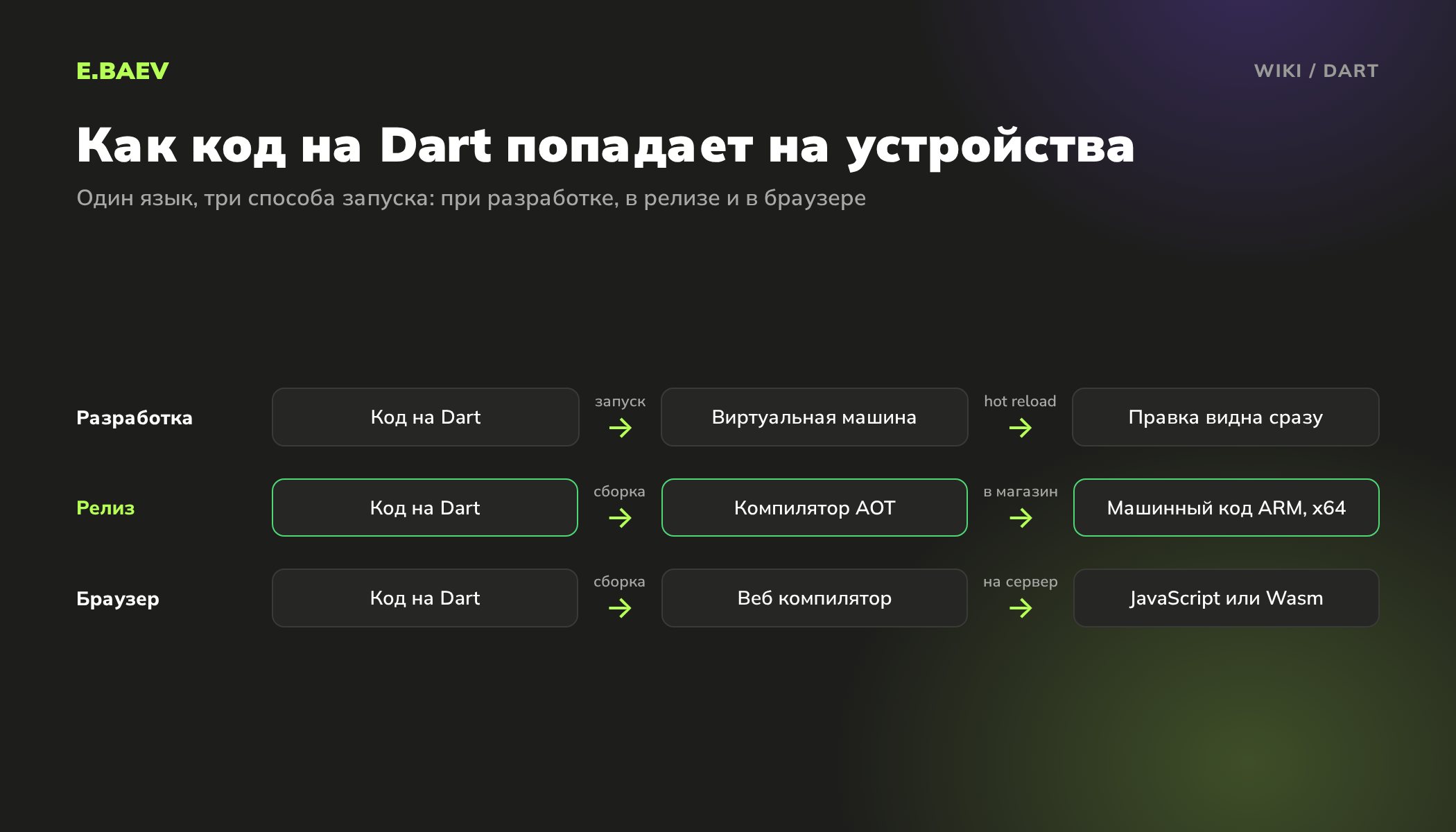Viewport: 1456px width, 832px height.
Task: Click the "запуск" step label
Action: 620,401
